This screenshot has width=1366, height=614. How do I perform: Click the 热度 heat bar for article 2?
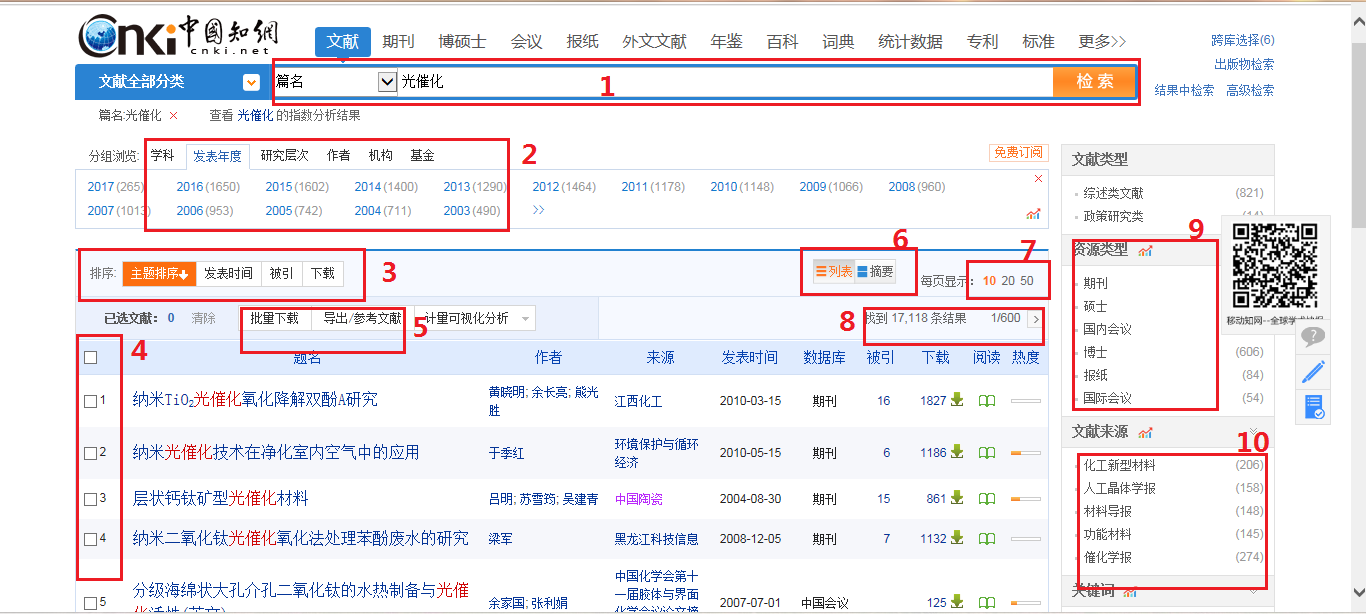coord(1026,453)
